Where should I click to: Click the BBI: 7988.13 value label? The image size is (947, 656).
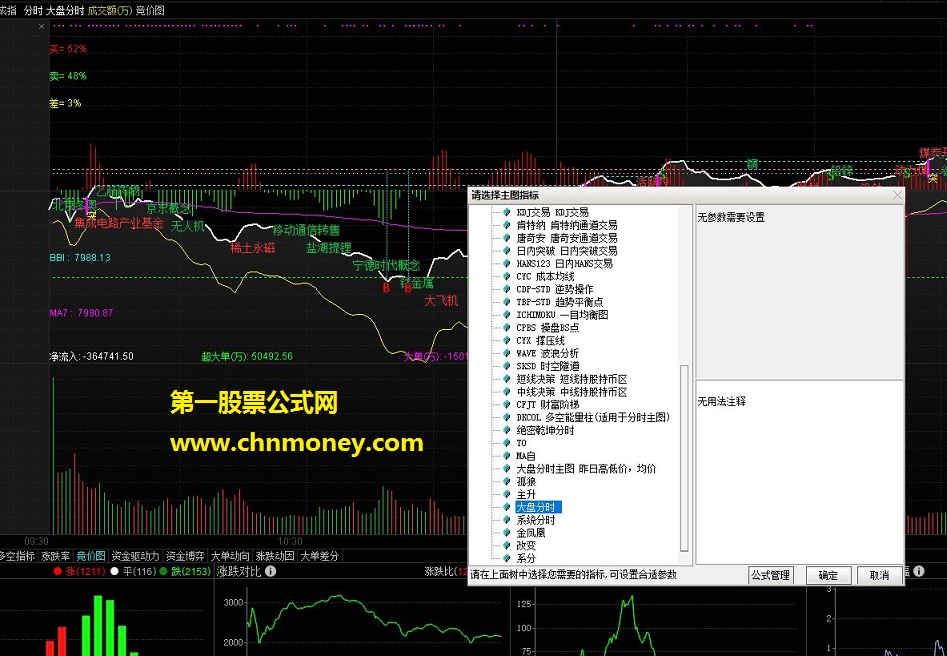tap(80, 257)
